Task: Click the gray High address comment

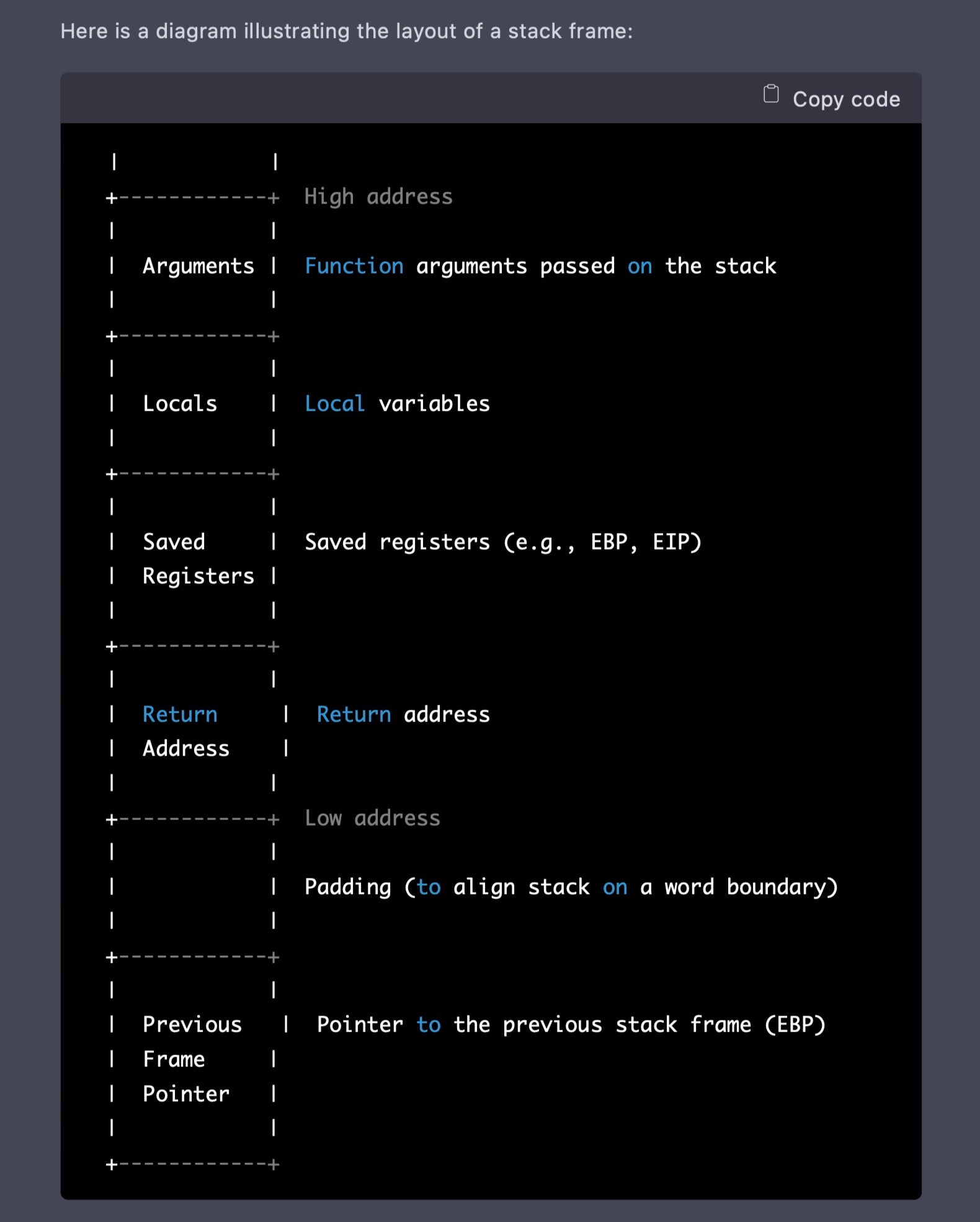Action: point(378,197)
